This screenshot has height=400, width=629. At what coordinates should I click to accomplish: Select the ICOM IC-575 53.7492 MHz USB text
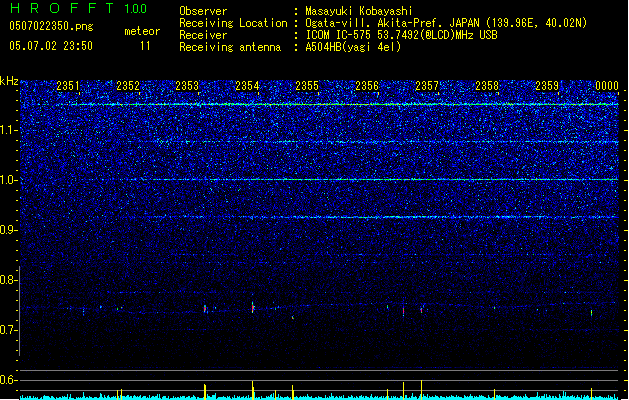[x=401, y=35]
